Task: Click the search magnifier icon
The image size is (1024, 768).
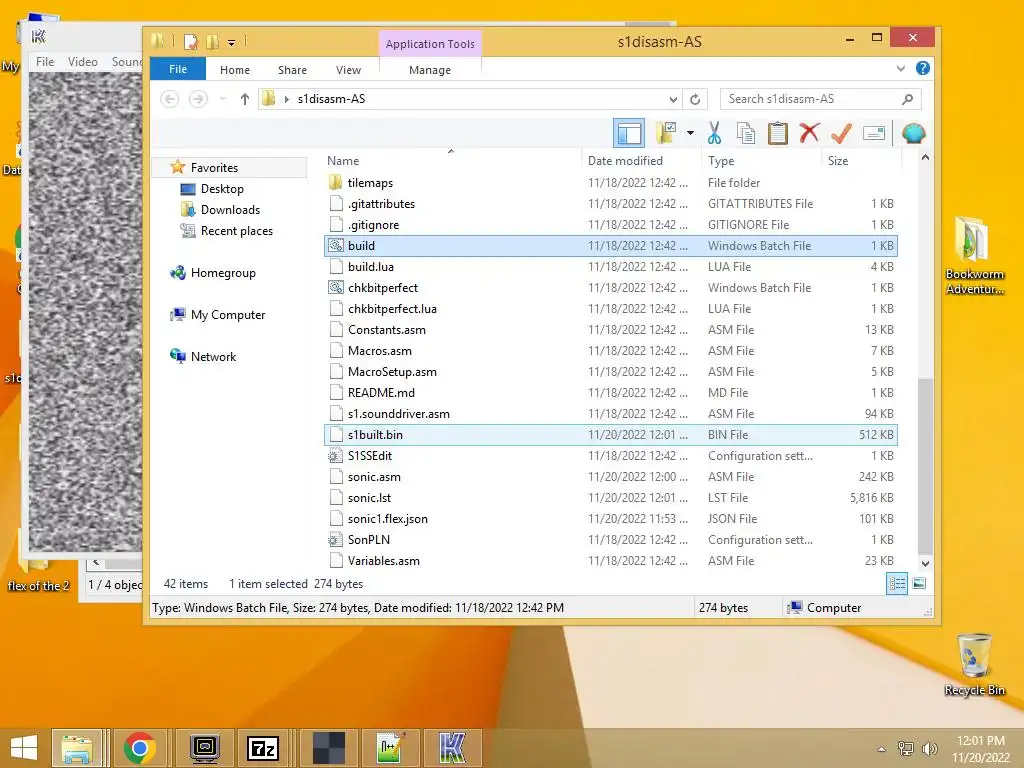Action: point(907,99)
